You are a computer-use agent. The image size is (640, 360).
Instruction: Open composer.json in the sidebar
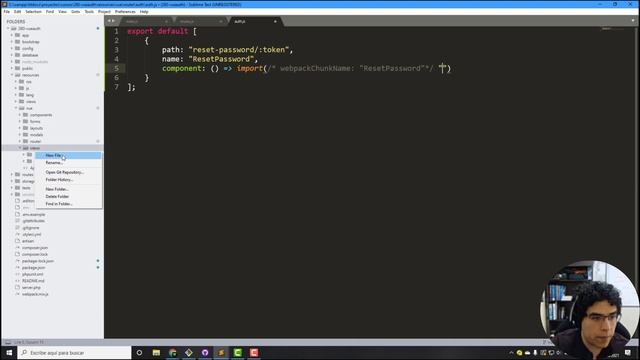(x=35, y=247)
